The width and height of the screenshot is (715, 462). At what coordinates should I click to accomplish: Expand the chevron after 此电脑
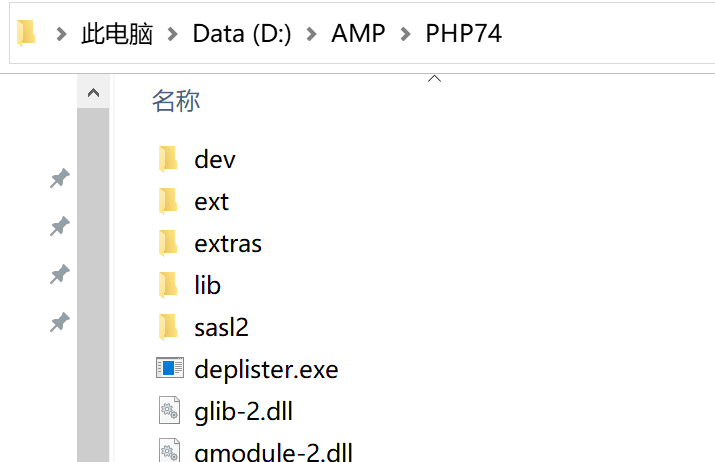point(173,34)
